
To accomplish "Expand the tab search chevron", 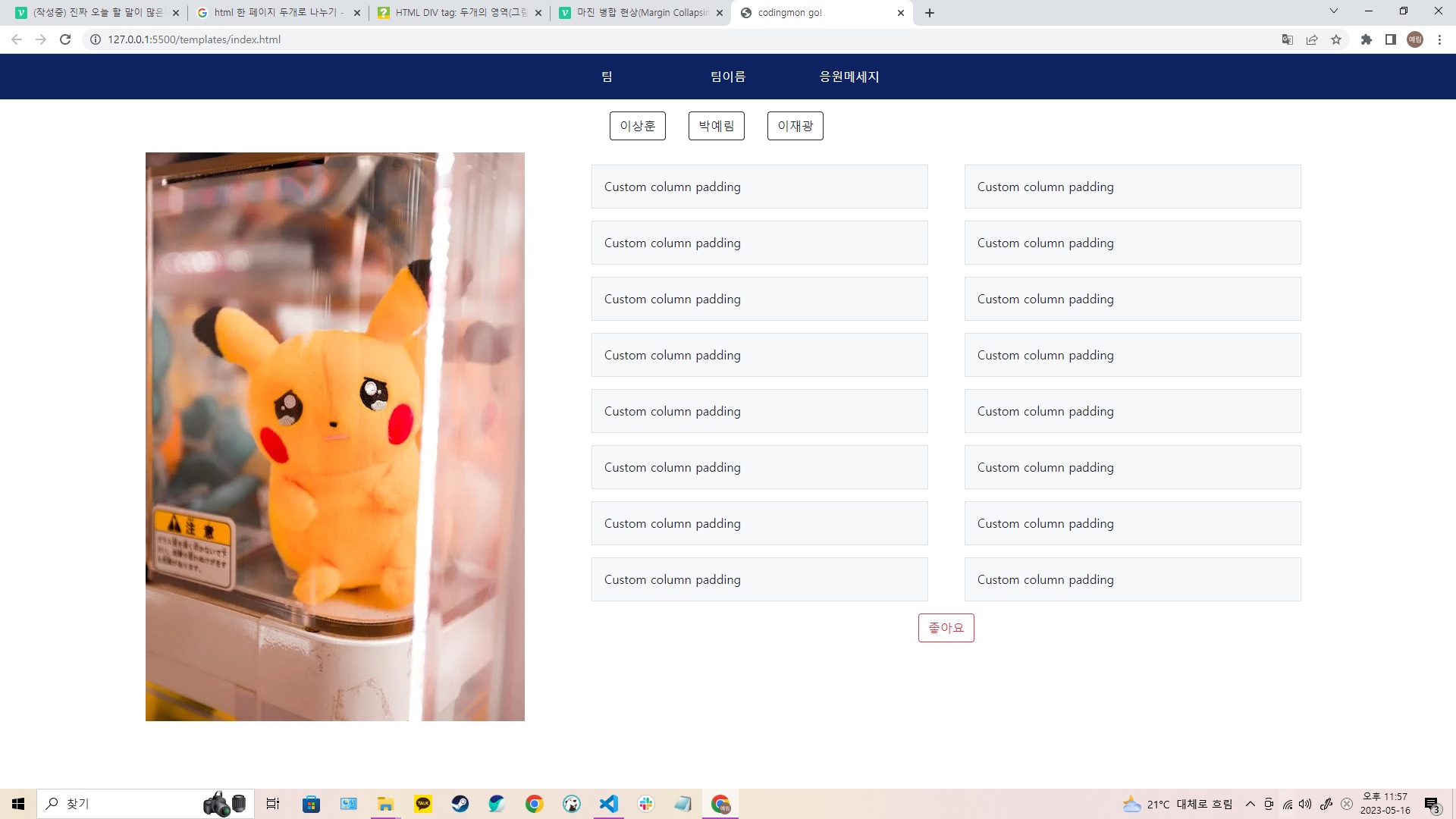I will pos(1333,11).
